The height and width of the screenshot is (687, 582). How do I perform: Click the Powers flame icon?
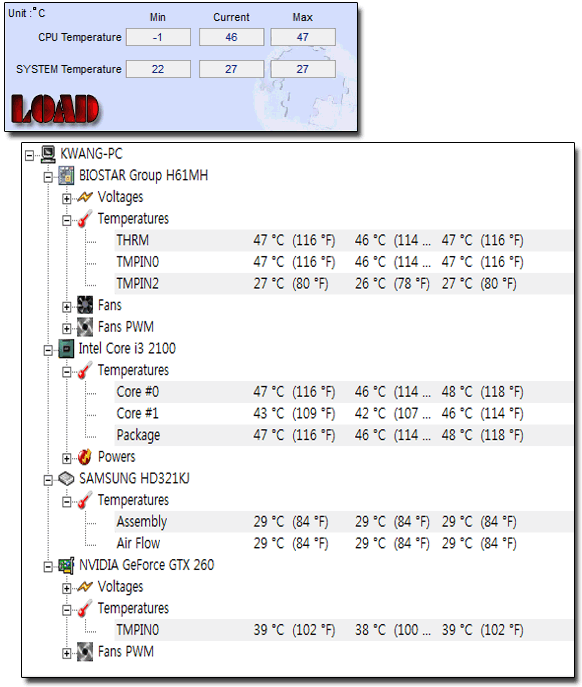(x=85, y=457)
